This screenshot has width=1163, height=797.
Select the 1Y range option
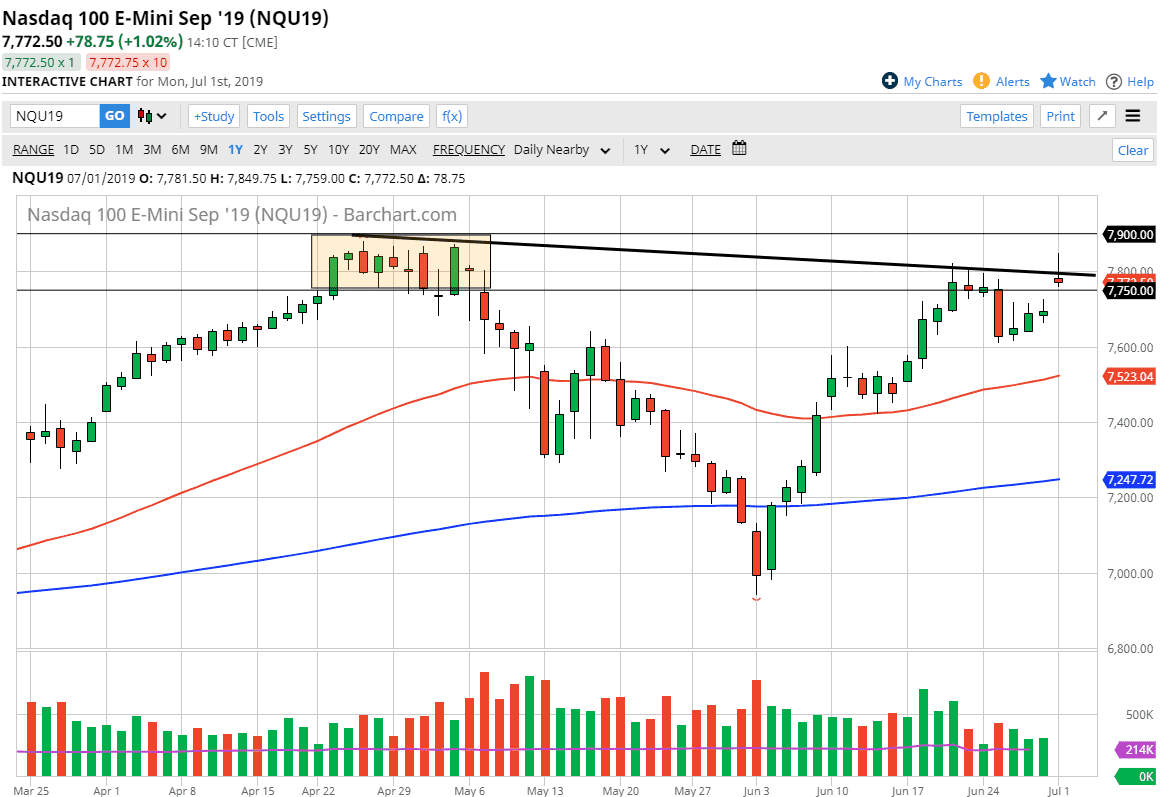235,149
